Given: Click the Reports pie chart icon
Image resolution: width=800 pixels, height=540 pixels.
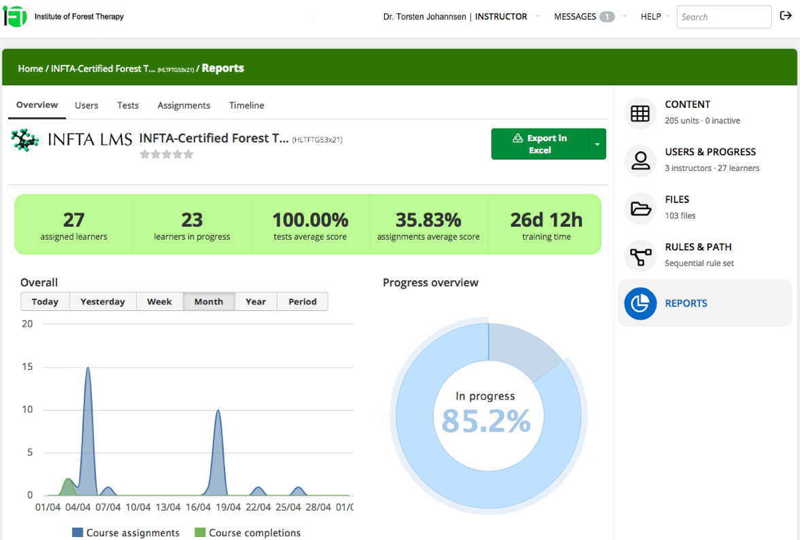Looking at the screenshot, I should [x=640, y=303].
